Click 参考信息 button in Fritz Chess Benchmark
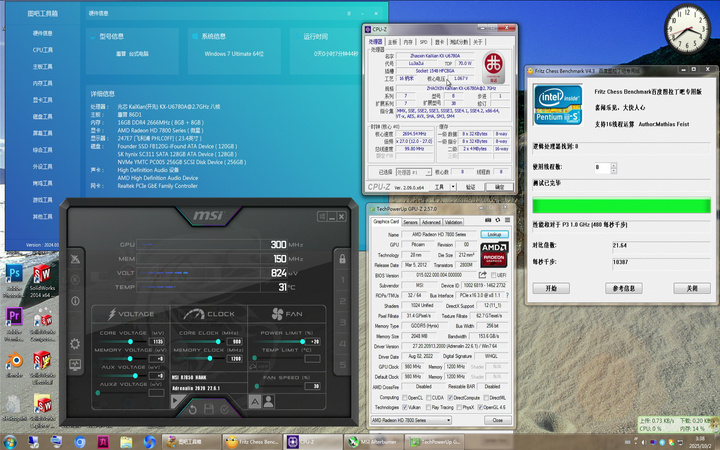Screen dimensions: 720x450 [x=624, y=288]
